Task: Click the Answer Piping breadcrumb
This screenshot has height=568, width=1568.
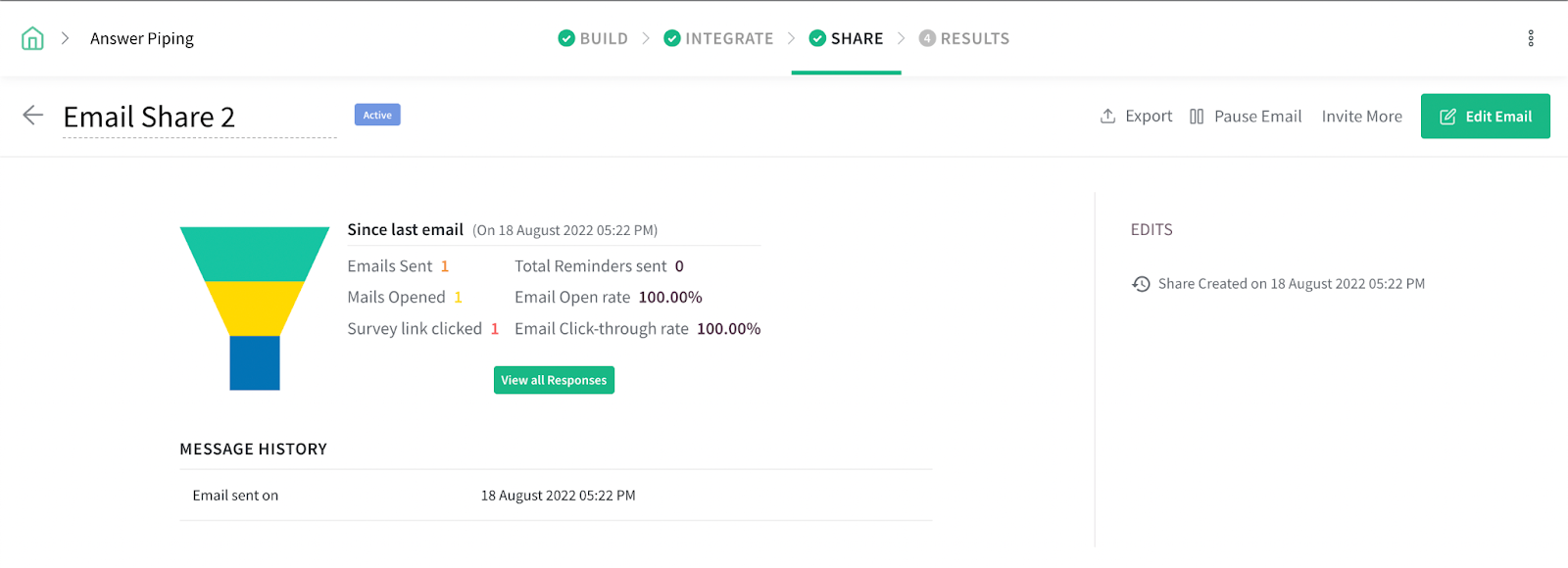Action: (142, 38)
